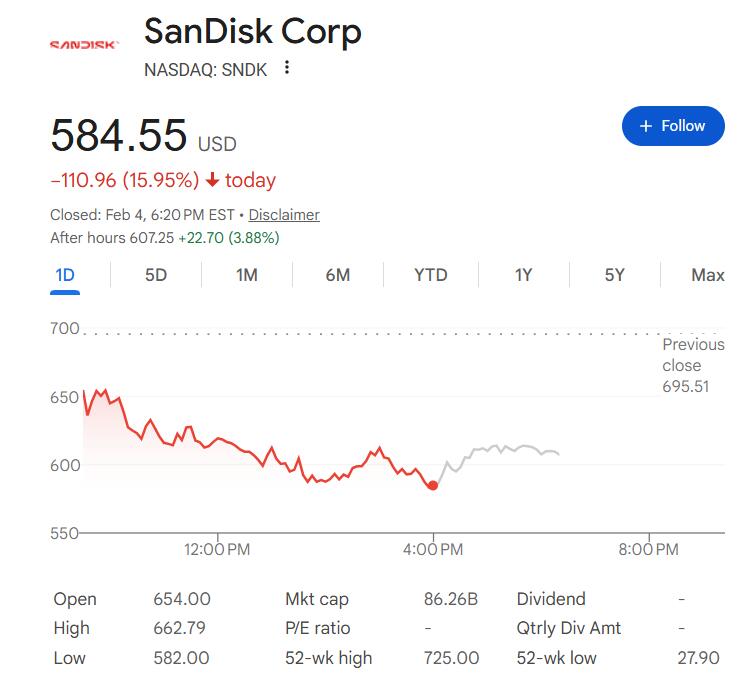Show the YTD chart range
Image resolution: width=747 pixels, height=682 pixels.
[x=430, y=275]
